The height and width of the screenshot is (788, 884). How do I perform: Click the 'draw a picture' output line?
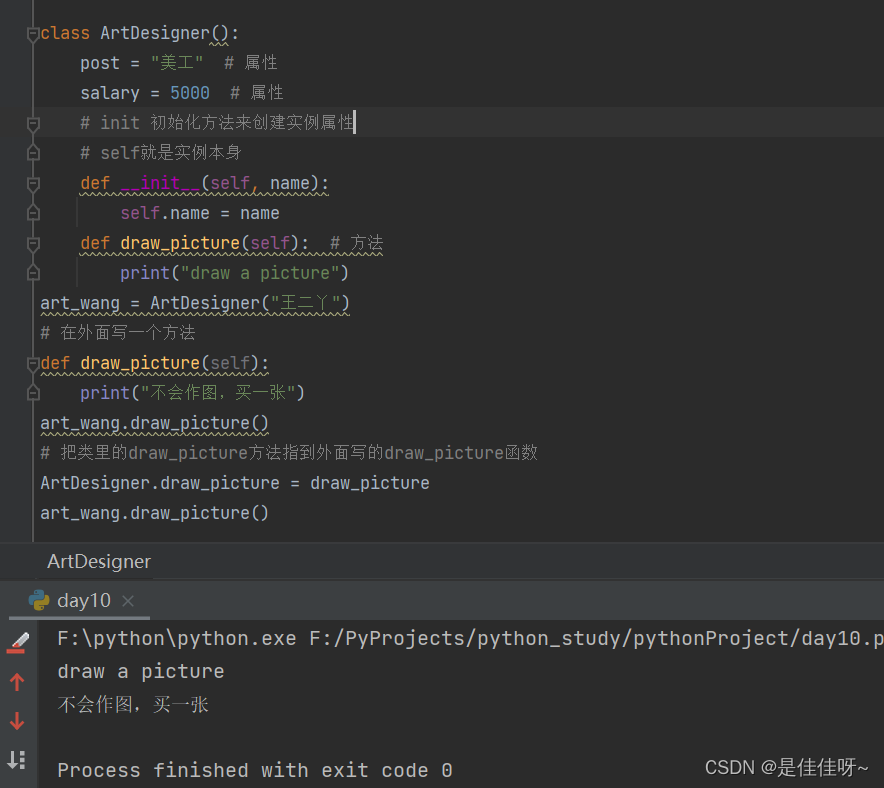click(141, 671)
